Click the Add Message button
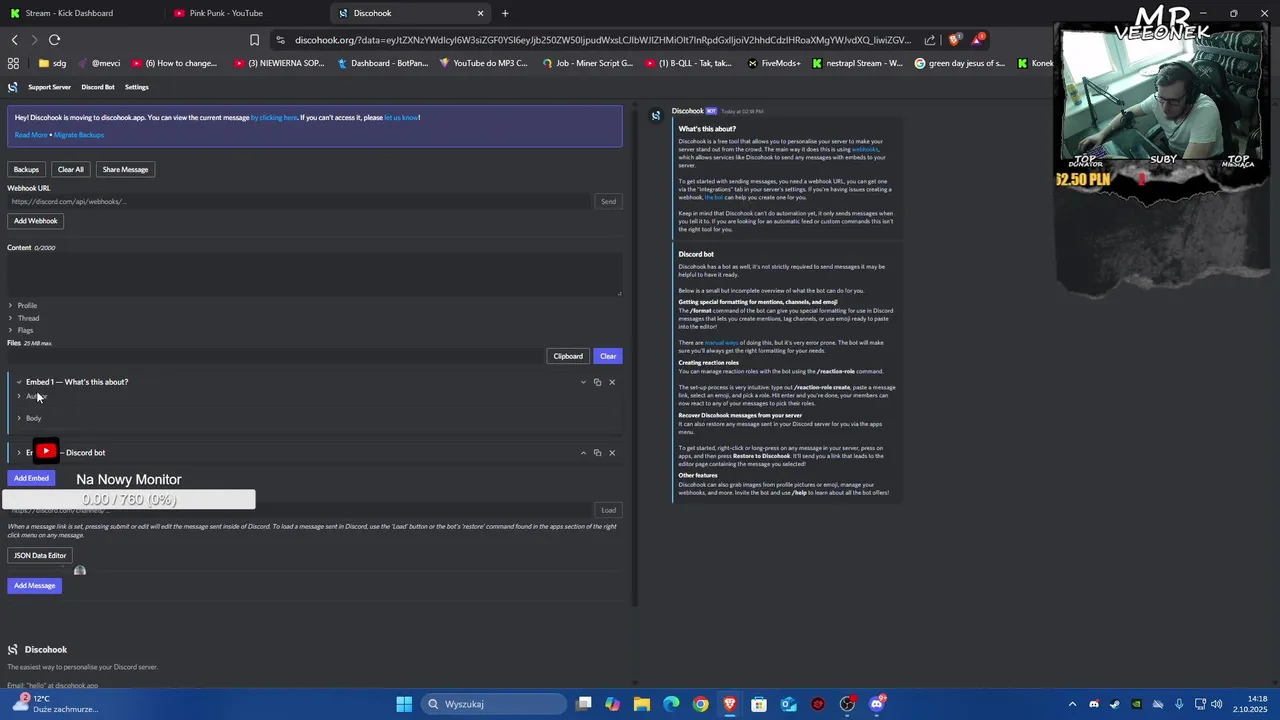The width and height of the screenshot is (1280, 720). (x=34, y=586)
